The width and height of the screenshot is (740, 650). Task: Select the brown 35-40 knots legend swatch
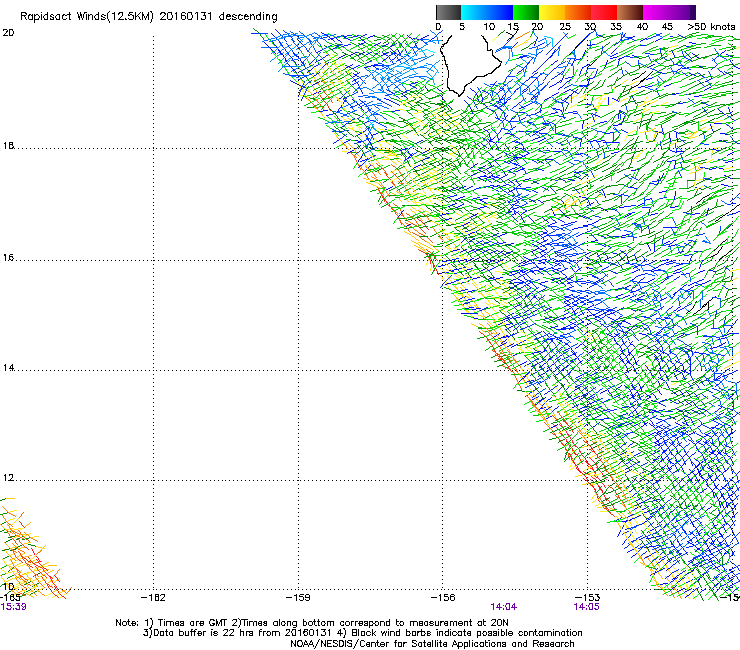tap(630, 12)
